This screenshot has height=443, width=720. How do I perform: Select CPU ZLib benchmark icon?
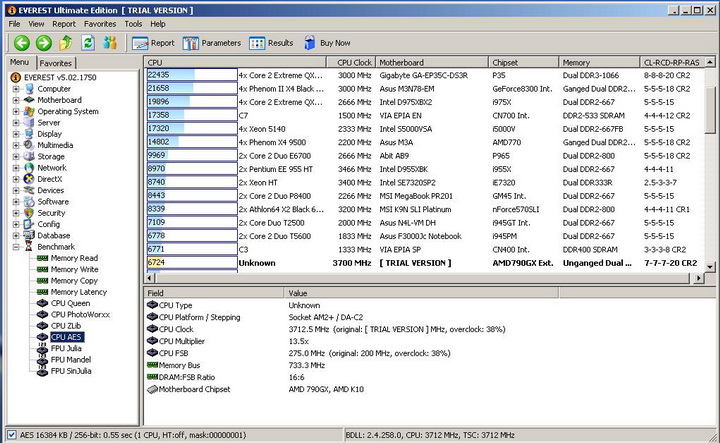pyautogui.click(x=43, y=325)
